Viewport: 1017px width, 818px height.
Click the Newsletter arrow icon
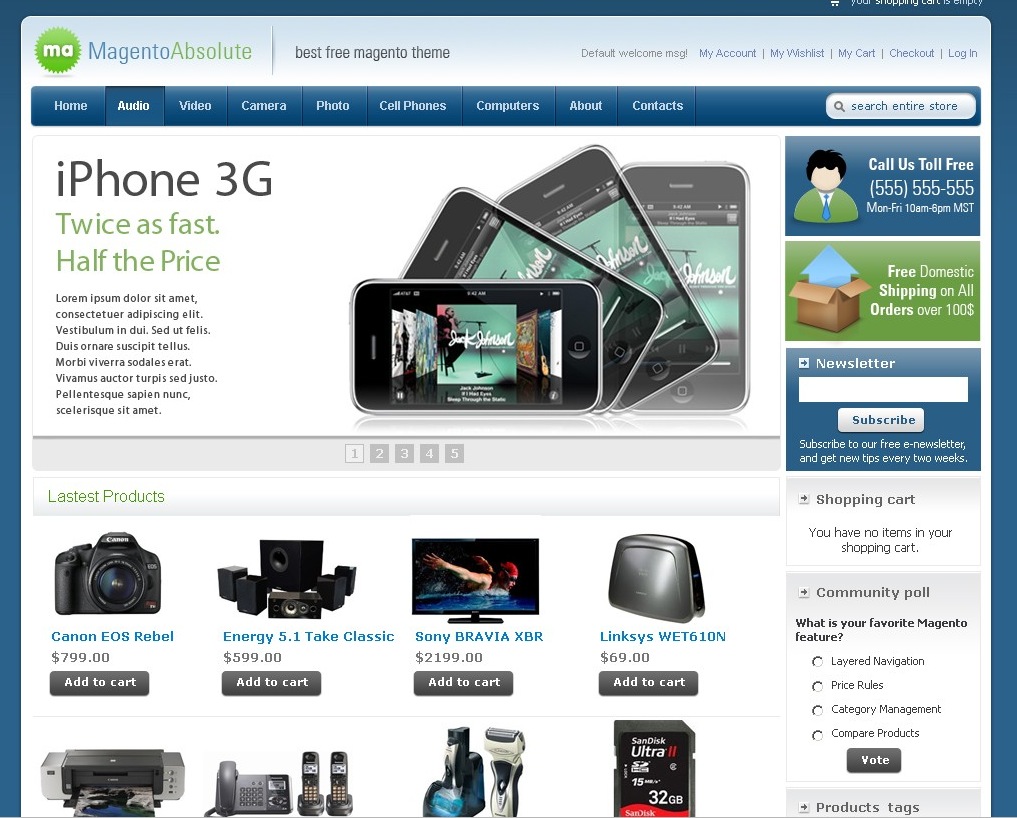coord(804,363)
